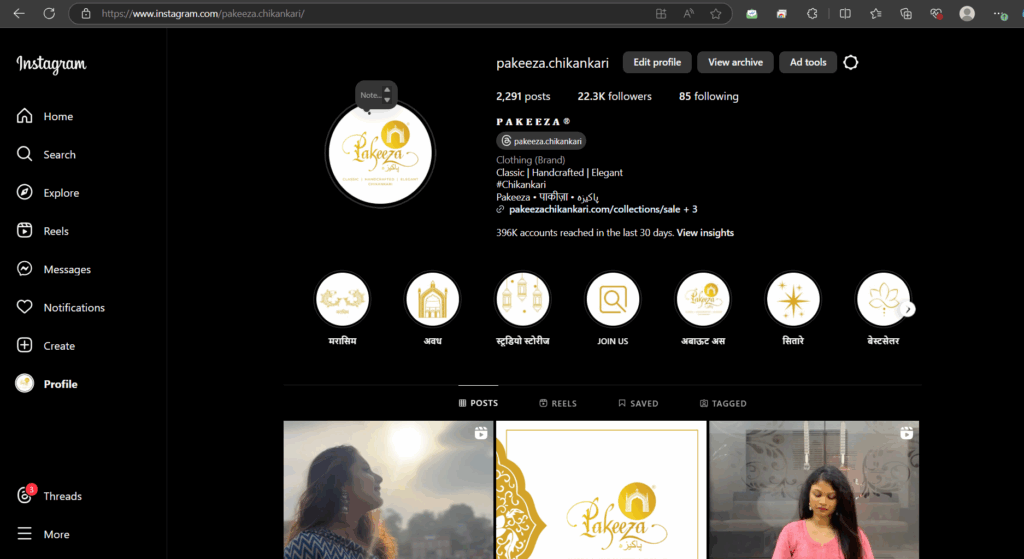
Task: Click the Instagram logo
Action: point(51,64)
